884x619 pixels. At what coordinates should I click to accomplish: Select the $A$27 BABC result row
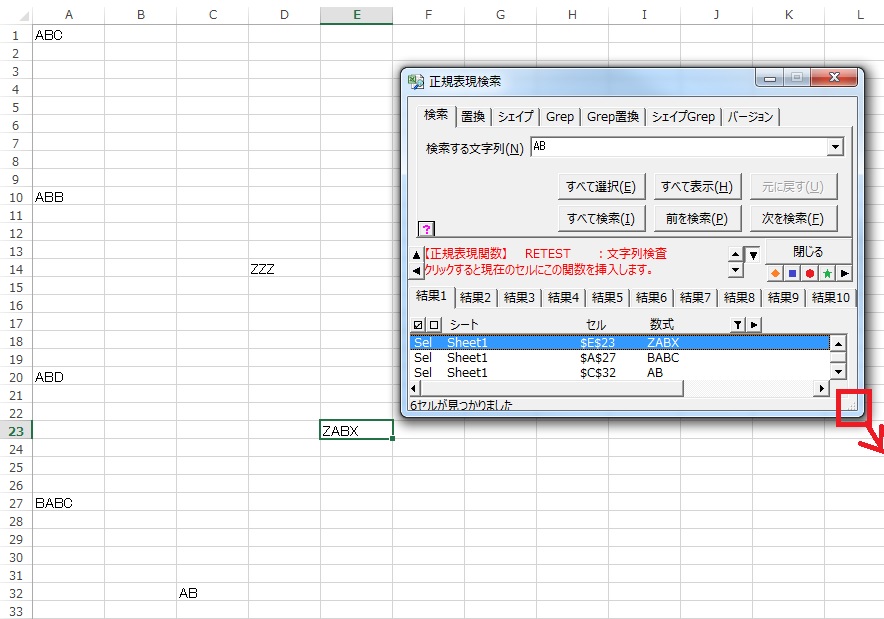620,357
